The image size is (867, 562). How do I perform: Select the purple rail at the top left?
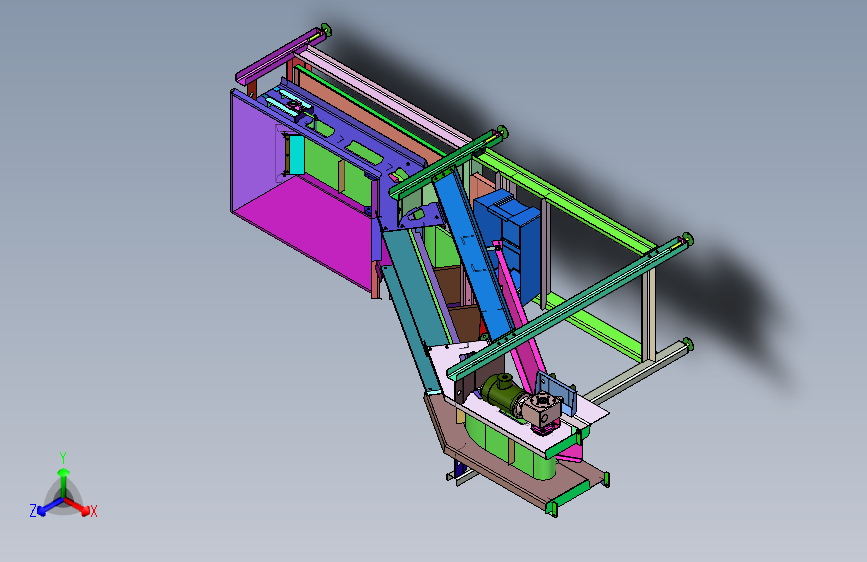pyautogui.click(x=280, y=55)
